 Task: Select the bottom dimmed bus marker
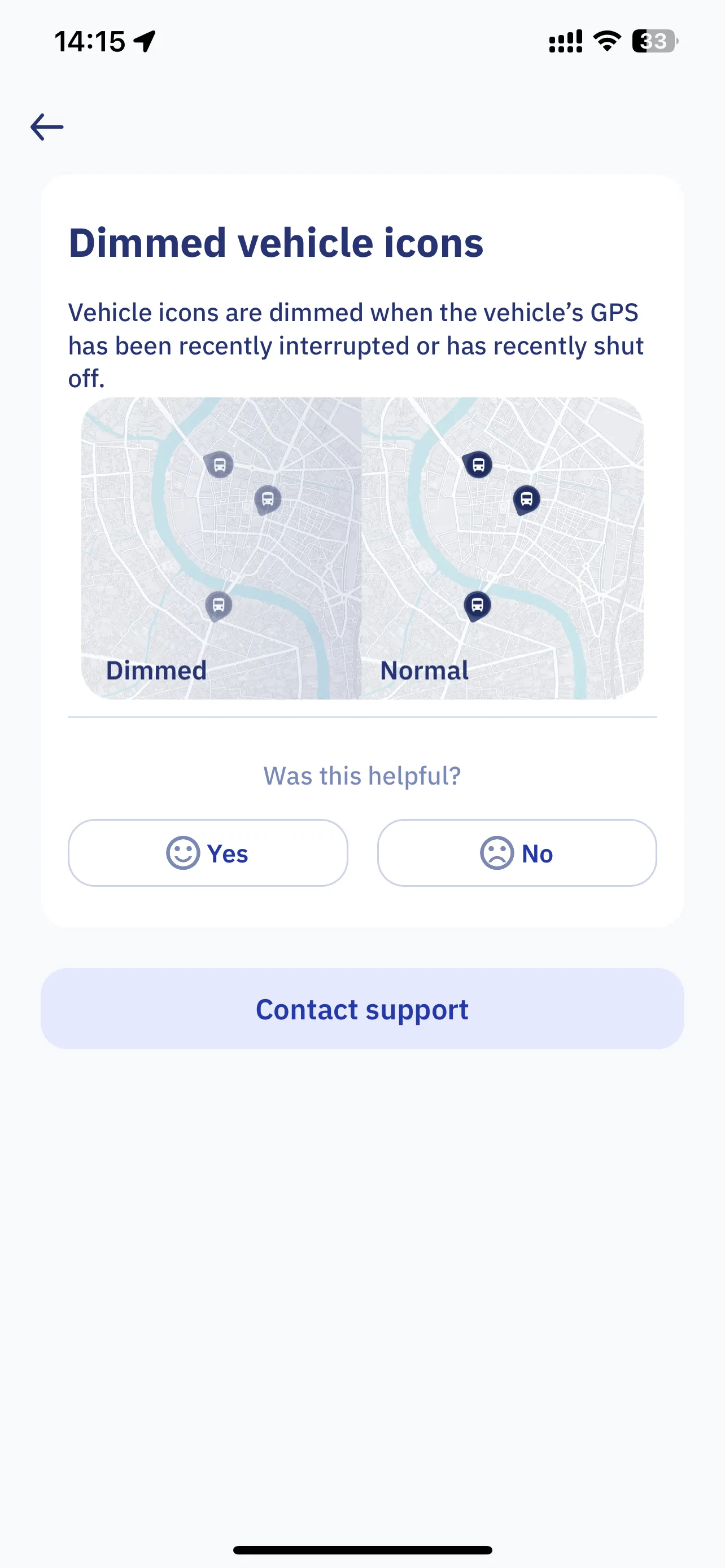219,606
